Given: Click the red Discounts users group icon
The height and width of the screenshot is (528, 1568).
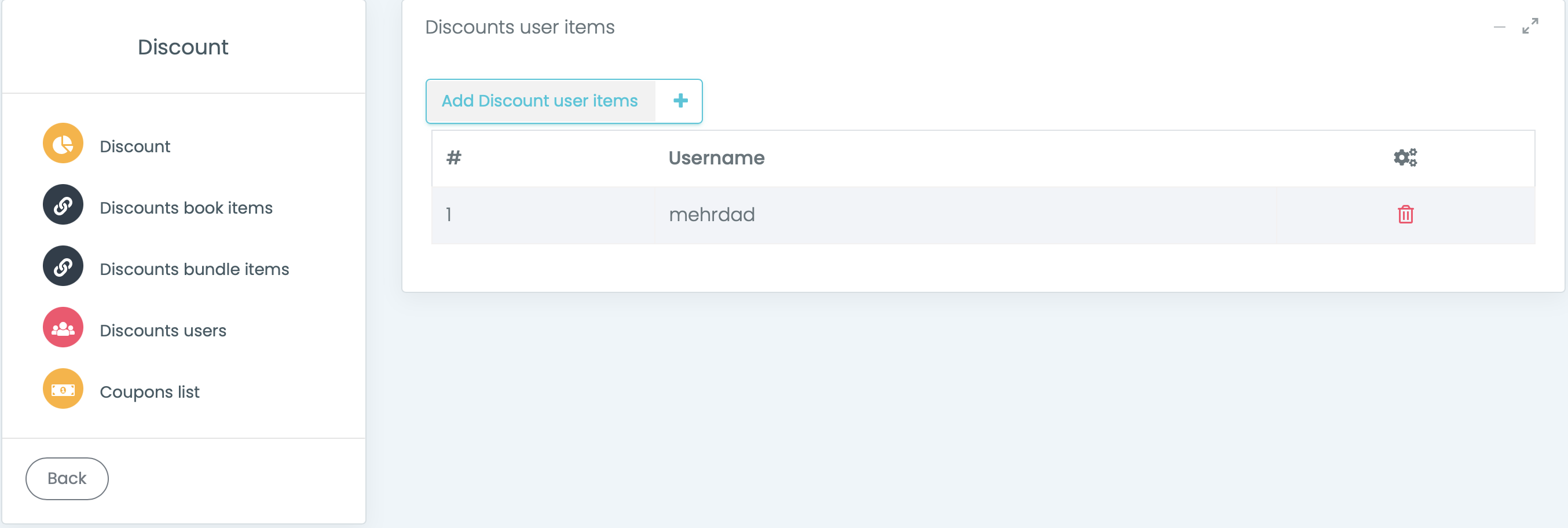Looking at the screenshot, I should coord(63,328).
